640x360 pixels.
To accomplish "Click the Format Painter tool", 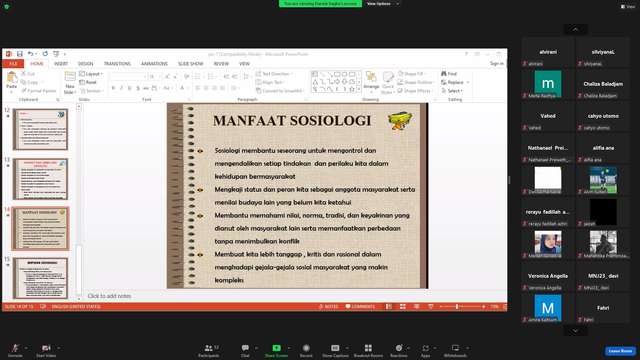I will [39, 91].
